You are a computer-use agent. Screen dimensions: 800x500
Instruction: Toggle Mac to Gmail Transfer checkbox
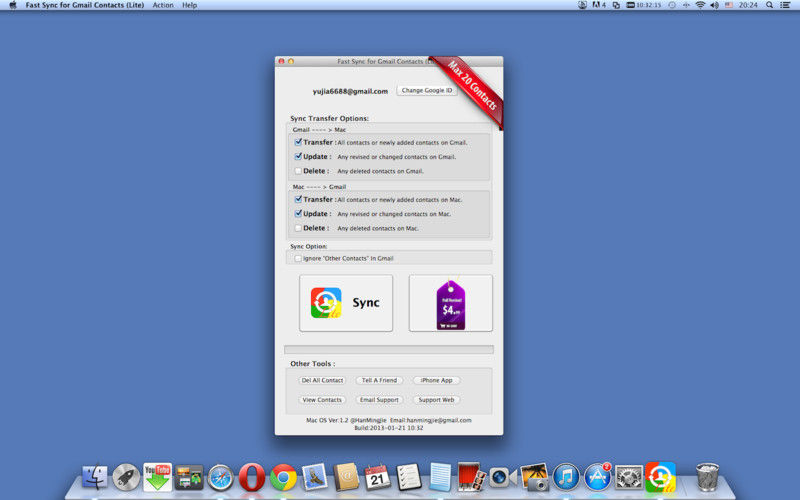[x=298, y=199]
